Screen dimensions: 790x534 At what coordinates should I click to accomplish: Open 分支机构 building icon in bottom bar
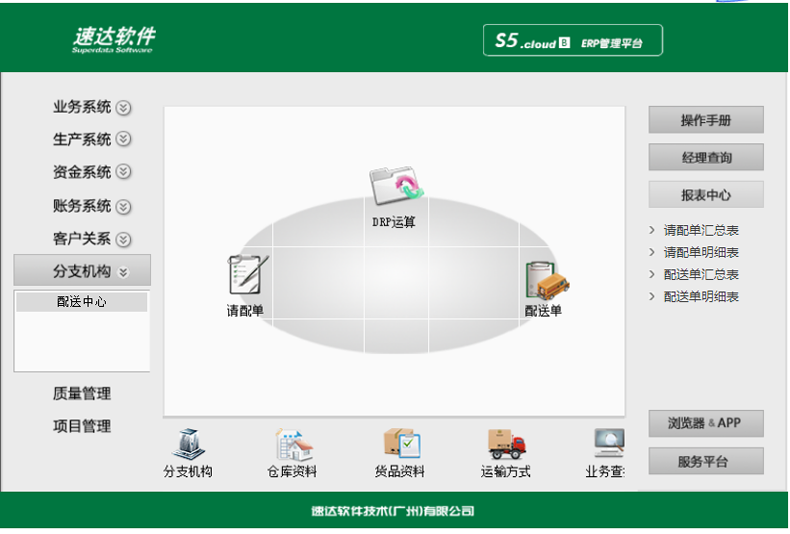[x=188, y=444]
